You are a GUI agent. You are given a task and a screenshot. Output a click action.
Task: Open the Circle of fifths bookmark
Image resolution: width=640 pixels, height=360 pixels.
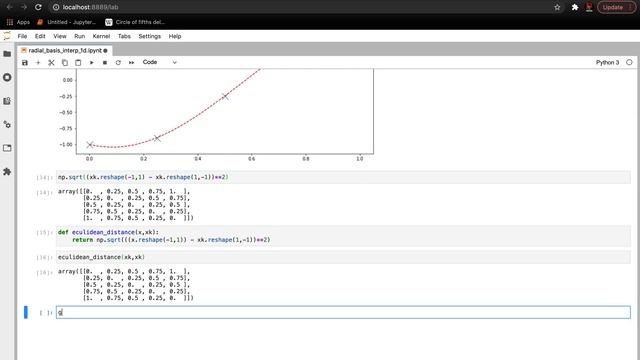pyautogui.click(x=135, y=22)
